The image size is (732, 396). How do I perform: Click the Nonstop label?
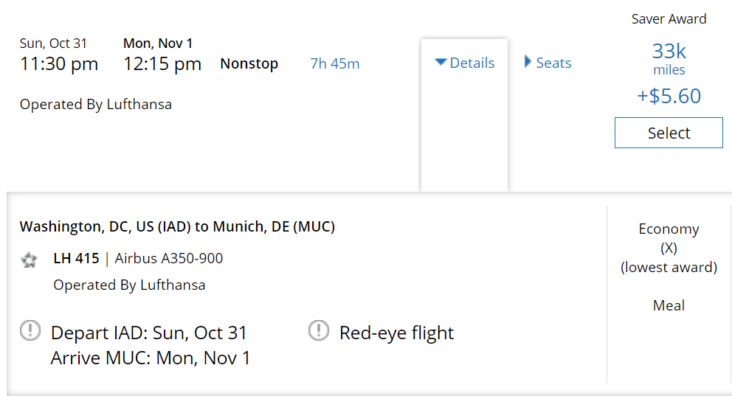(249, 64)
